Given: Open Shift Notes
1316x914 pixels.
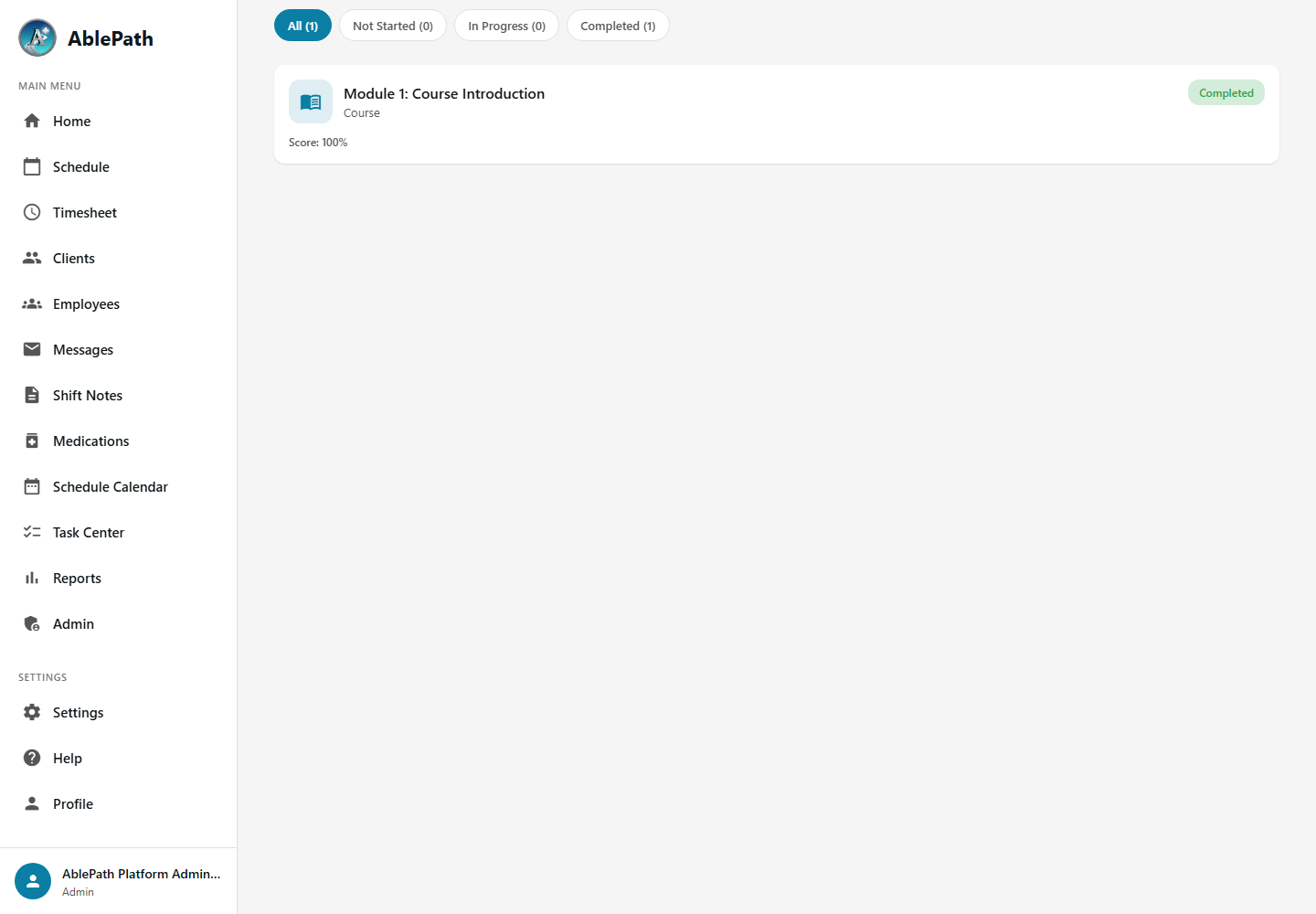Looking at the screenshot, I should (x=119, y=395).
